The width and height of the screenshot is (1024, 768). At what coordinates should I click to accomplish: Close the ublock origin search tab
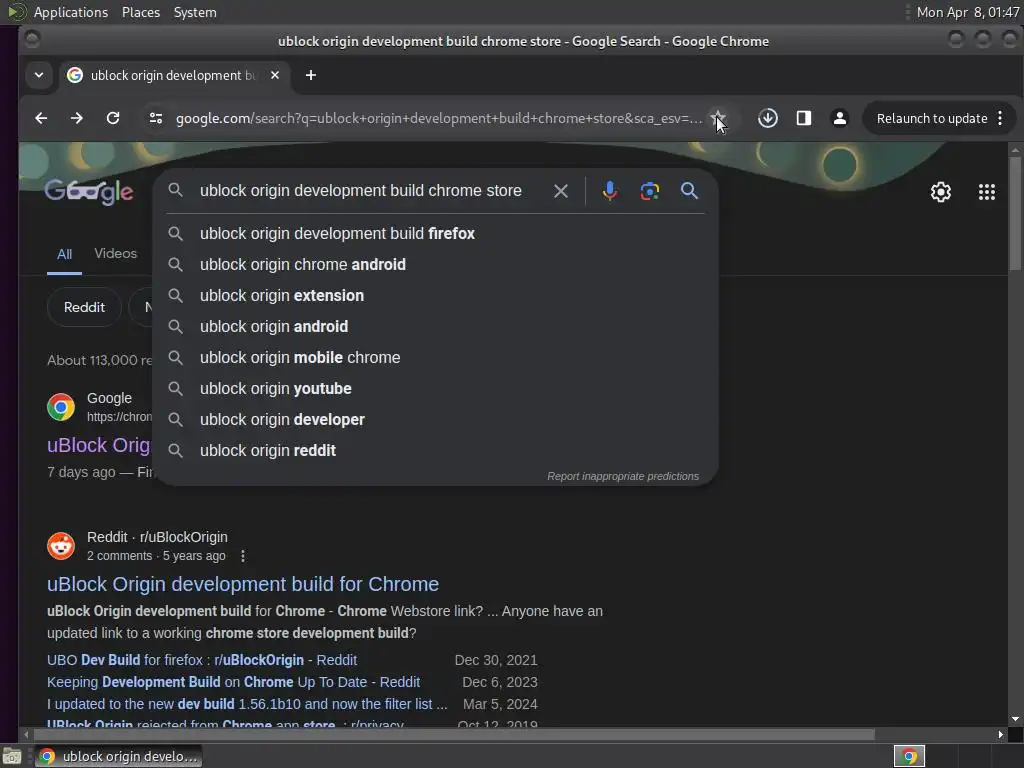tap(275, 75)
